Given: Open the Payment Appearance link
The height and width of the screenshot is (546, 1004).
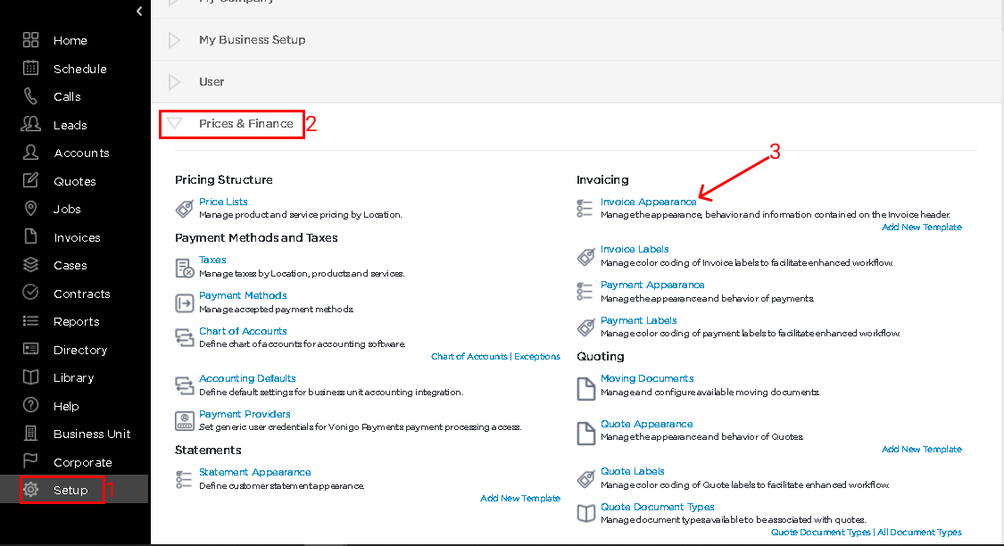Looking at the screenshot, I should pos(652,285).
